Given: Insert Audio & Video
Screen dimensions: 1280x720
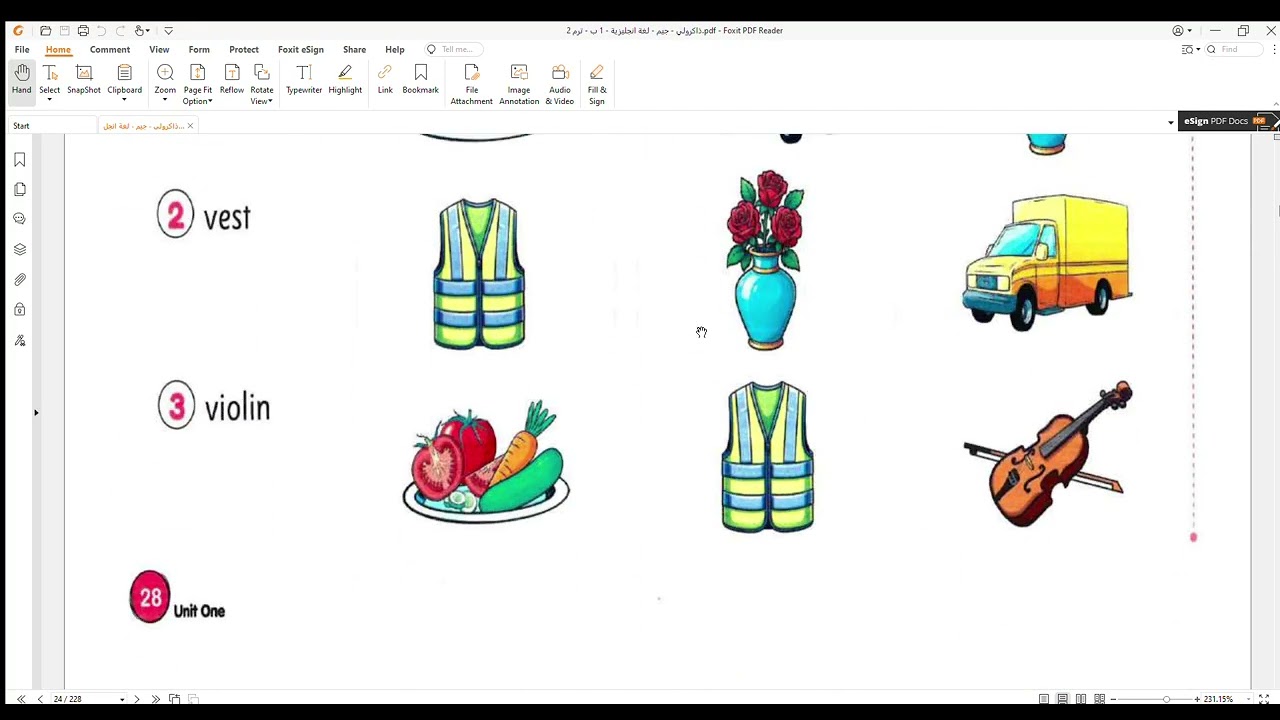Looking at the screenshot, I should (x=560, y=84).
